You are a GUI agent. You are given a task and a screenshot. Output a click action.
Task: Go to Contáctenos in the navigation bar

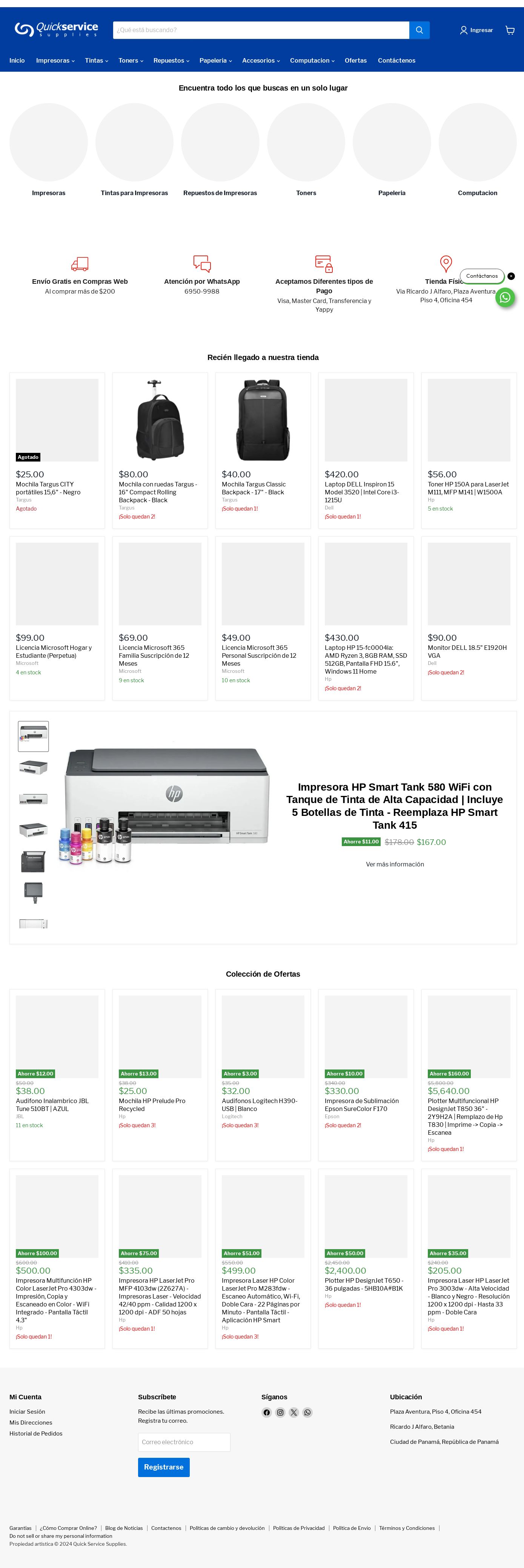pyautogui.click(x=397, y=60)
